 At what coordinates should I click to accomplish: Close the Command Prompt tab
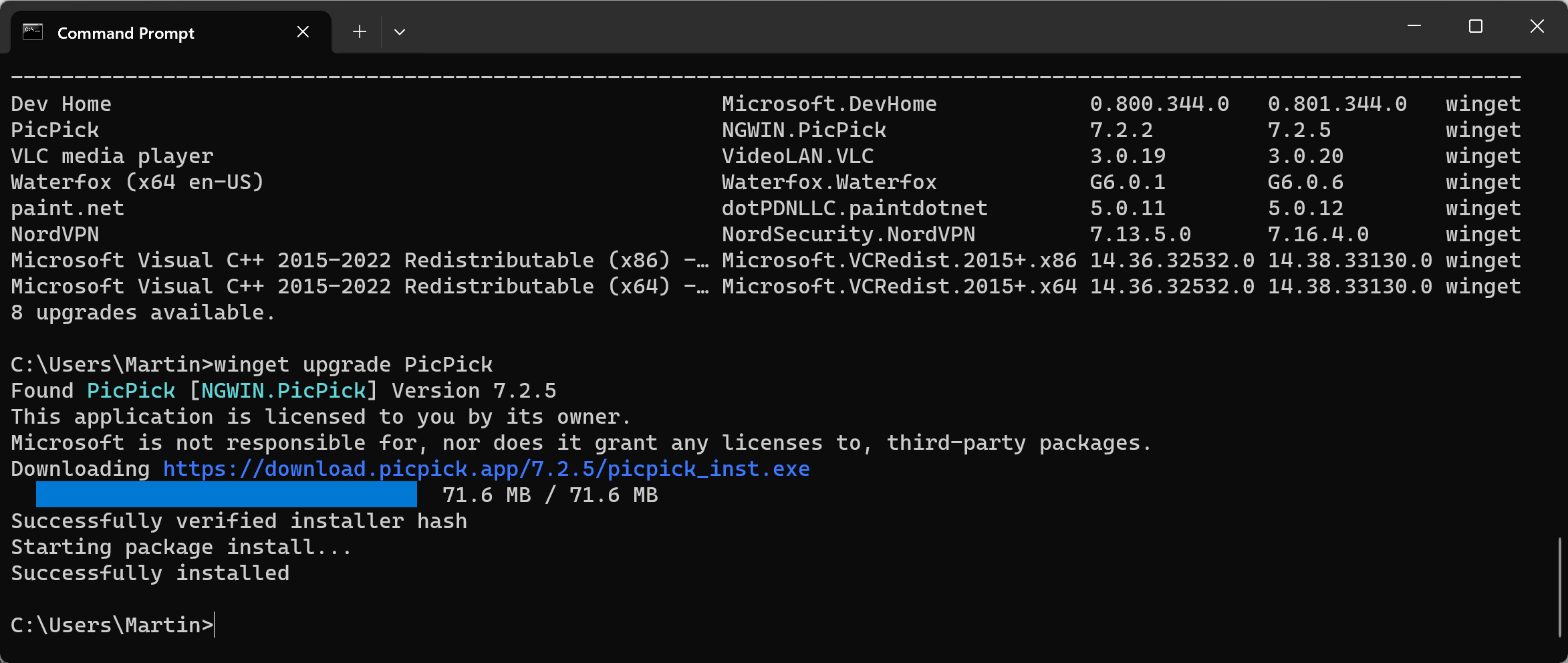tap(303, 32)
